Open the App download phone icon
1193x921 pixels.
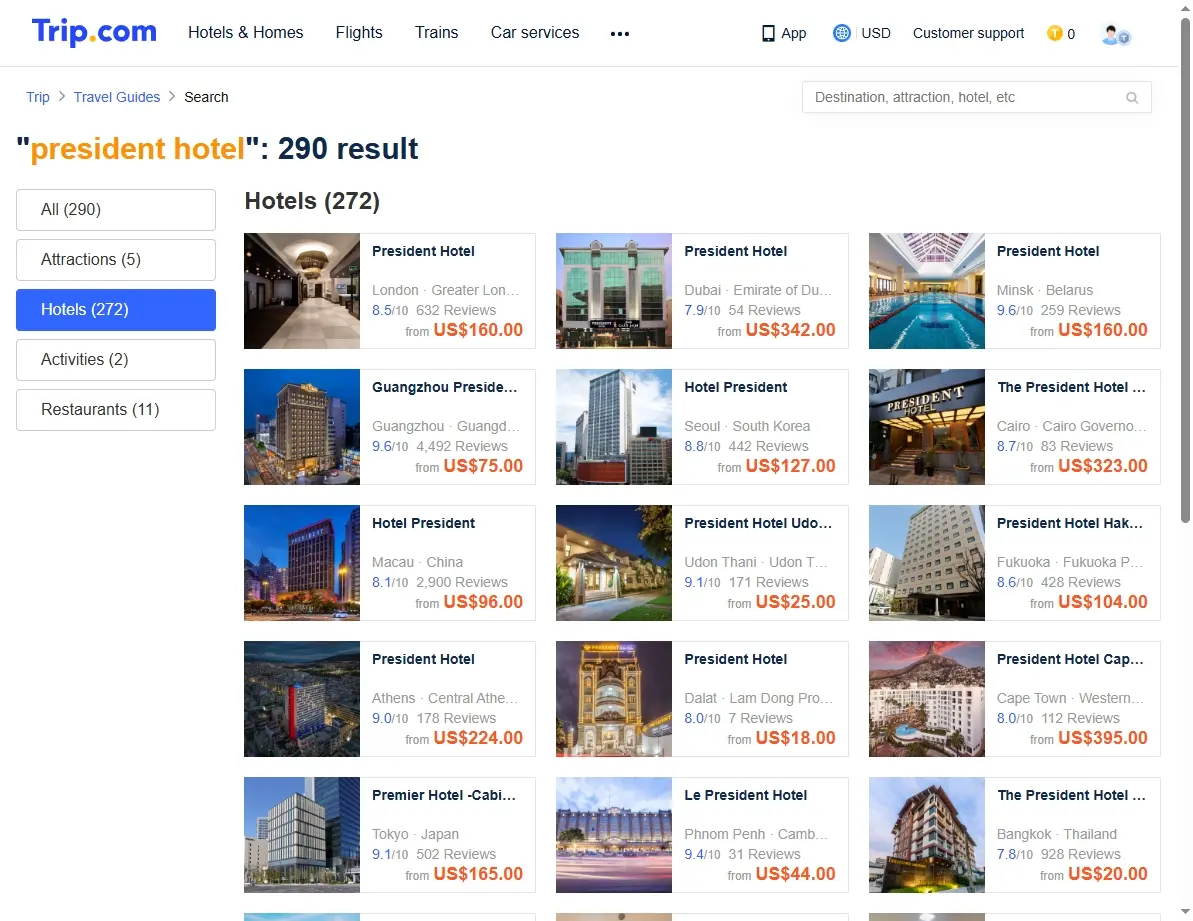click(x=768, y=33)
